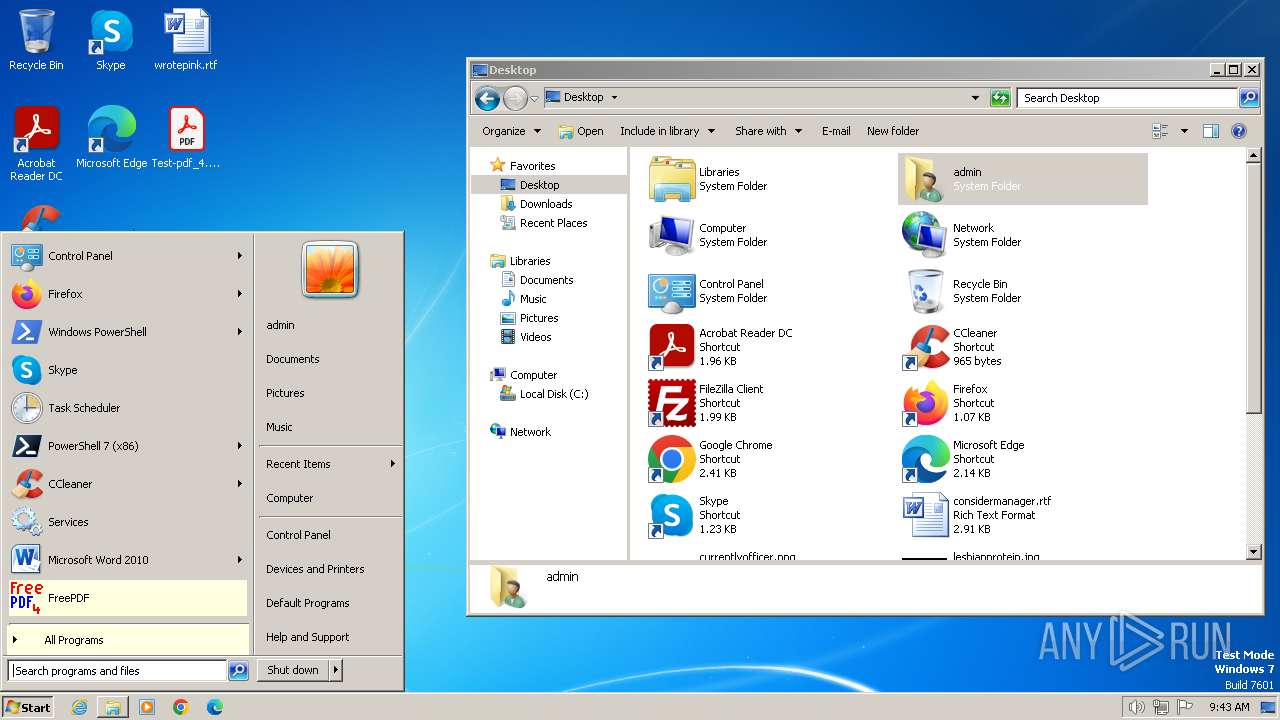The image size is (1280, 720).
Task: Expand Microsoft Word 2010 recent documents arrow
Action: (x=240, y=560)
